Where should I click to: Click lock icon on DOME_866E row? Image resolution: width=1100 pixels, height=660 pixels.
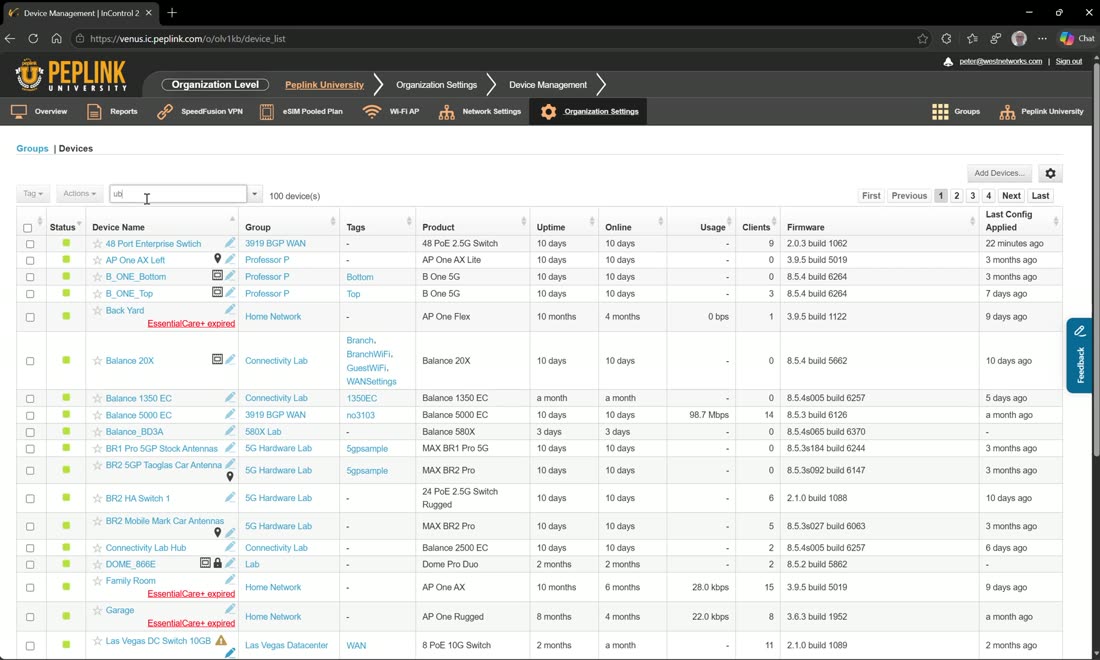[x=217, y=563]
